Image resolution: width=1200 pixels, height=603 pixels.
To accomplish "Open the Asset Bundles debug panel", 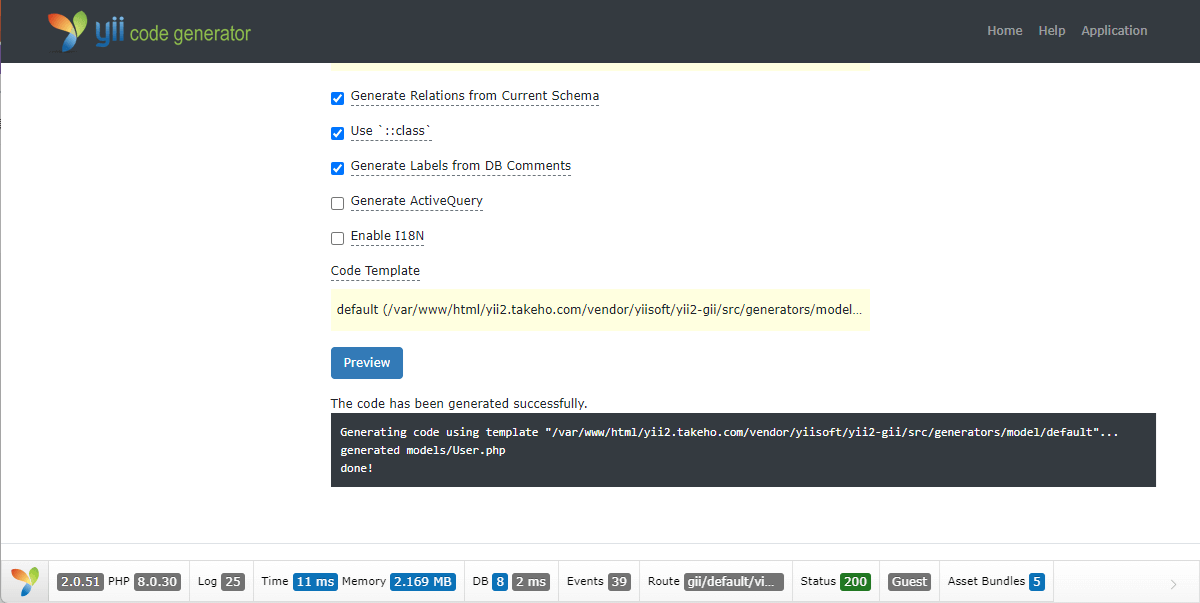I will [x=995, y=582].
